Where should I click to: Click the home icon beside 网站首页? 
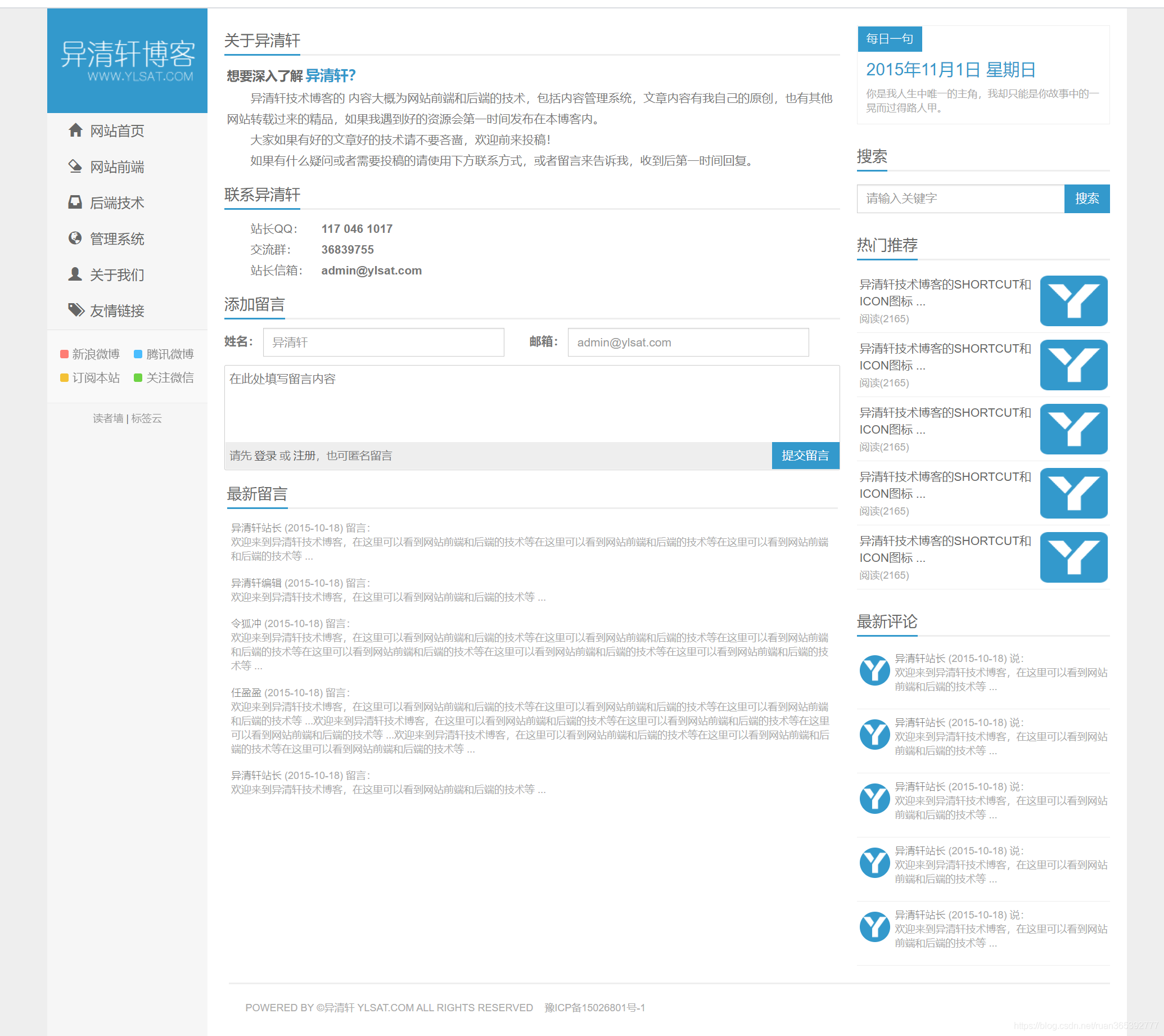(x=75, y=130)
